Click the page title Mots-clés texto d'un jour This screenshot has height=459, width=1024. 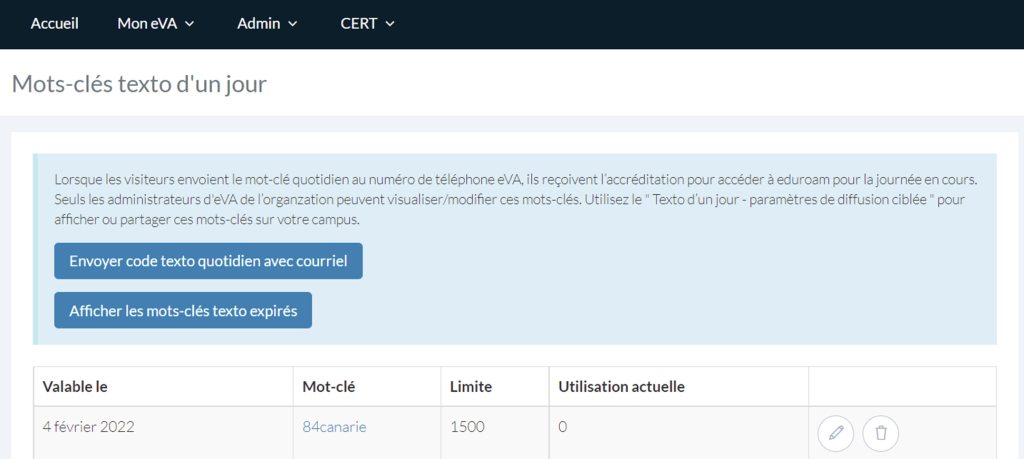(x=139, y=83)
